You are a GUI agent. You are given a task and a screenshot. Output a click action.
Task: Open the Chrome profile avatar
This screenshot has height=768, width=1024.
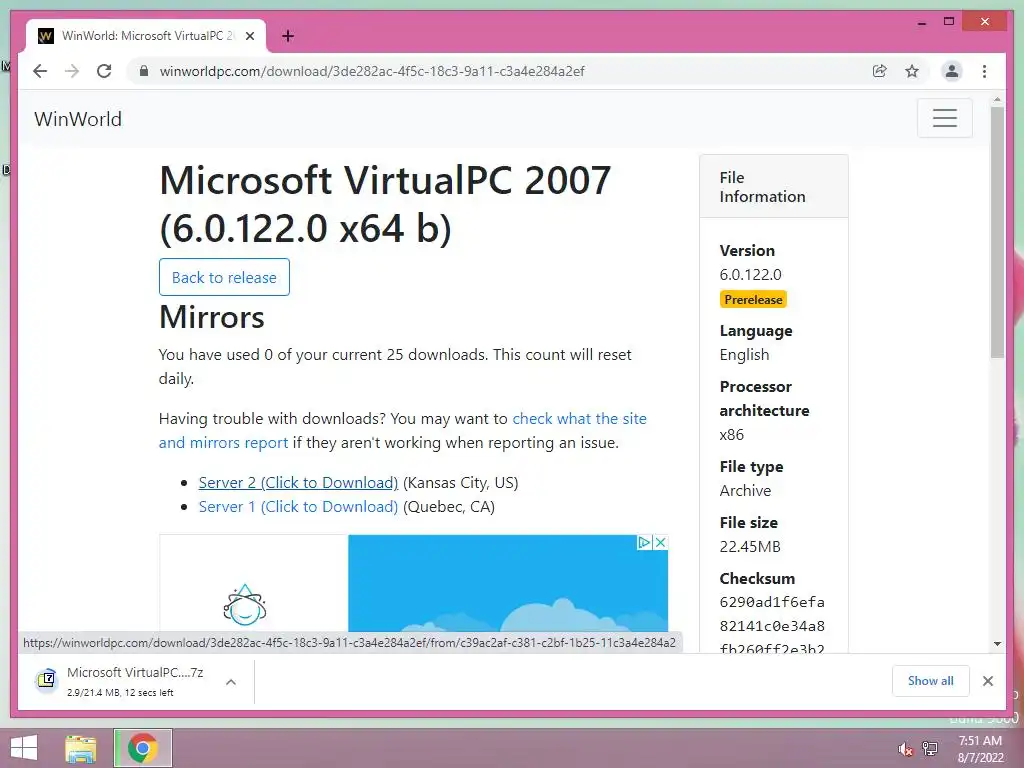point(952,71)
